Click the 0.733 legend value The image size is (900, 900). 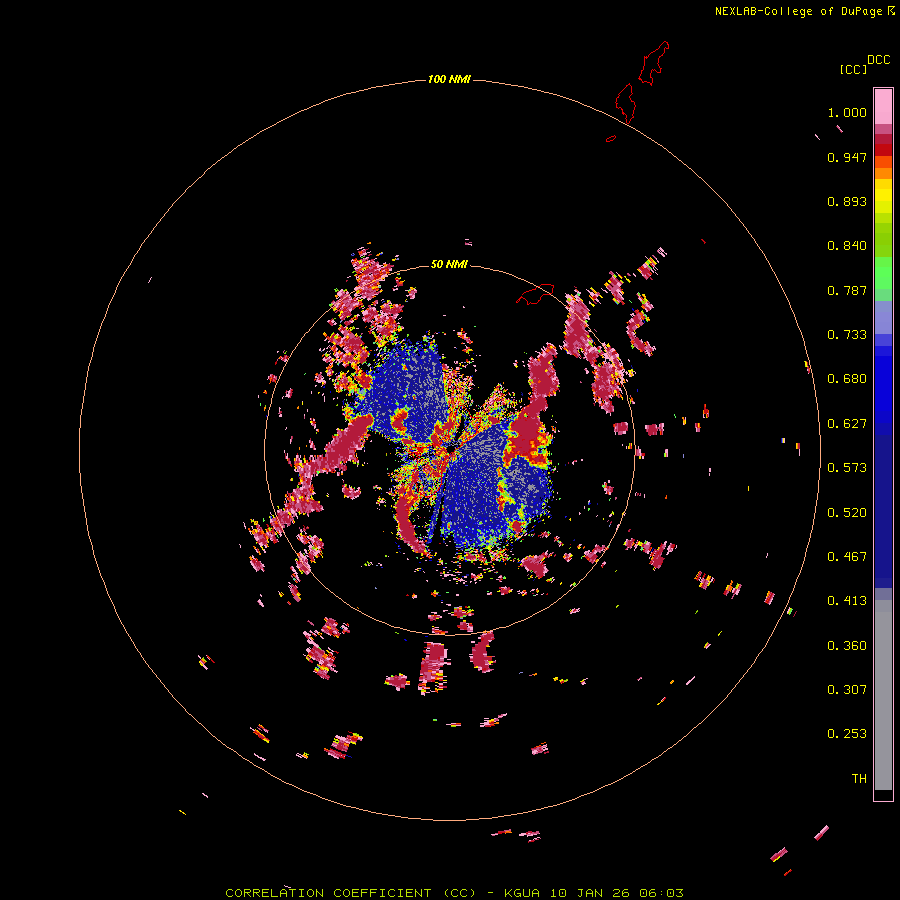(x=847, y=335)
